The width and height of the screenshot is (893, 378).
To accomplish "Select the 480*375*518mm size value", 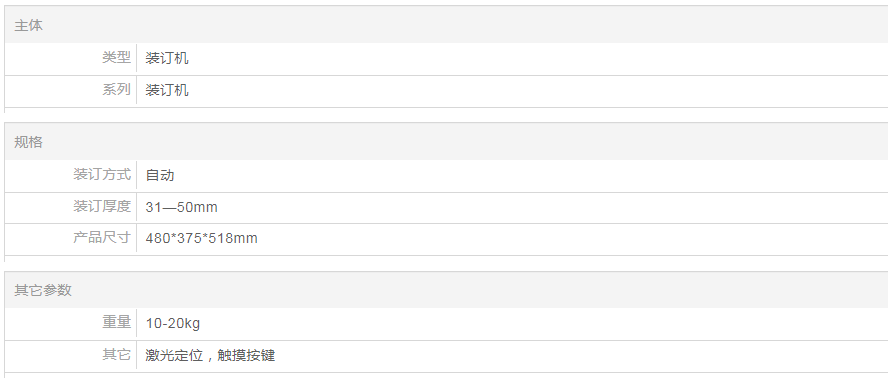I will pyautogui.click(x=201, y=239).
